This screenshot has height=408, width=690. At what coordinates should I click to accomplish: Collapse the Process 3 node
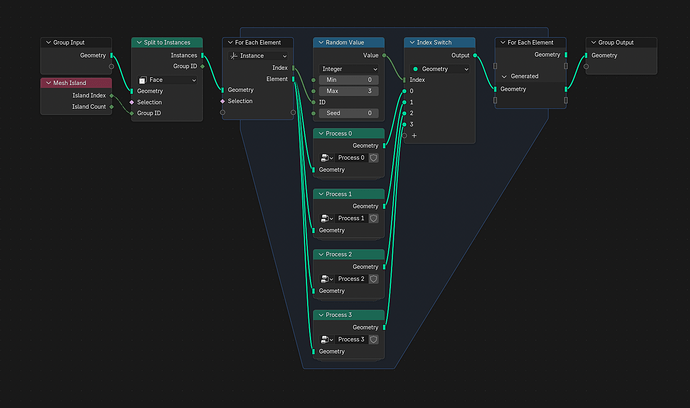click(x=321, y=315)
